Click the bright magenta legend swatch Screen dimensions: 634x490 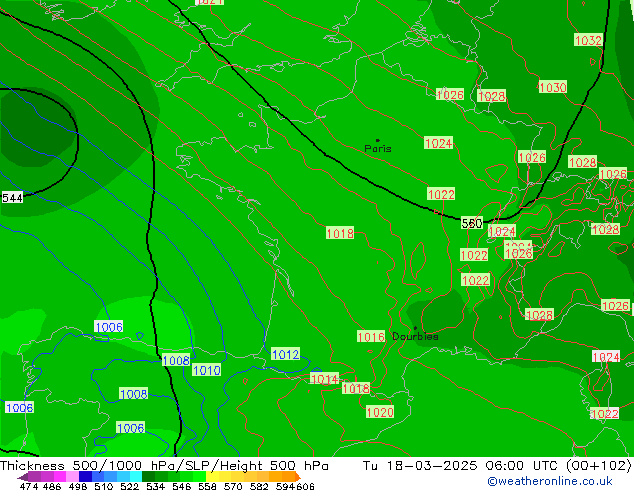coord(60,476)
